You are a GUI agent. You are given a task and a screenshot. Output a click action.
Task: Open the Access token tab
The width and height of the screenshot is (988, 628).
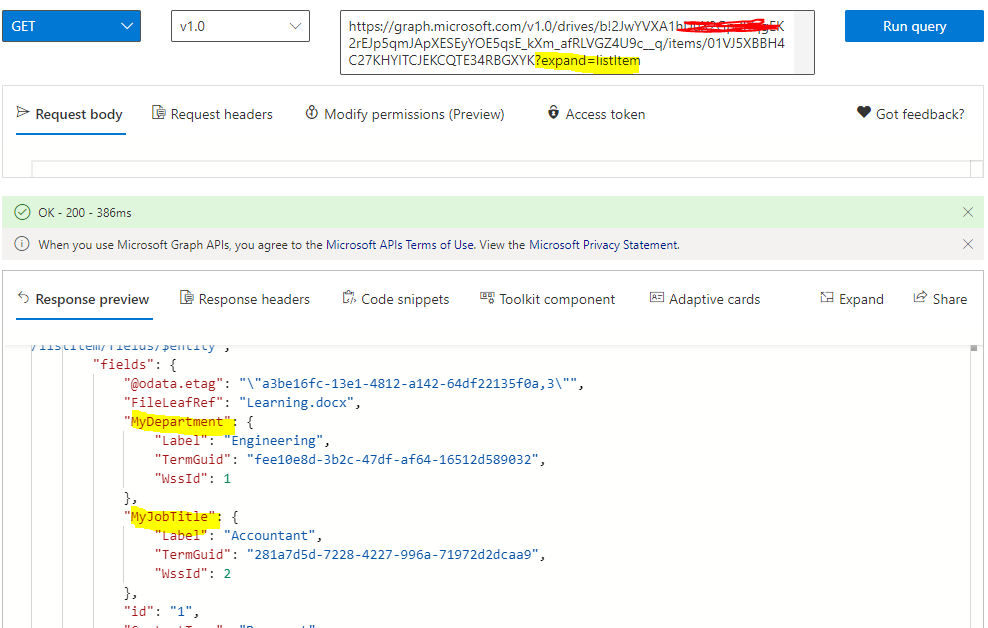596,114
